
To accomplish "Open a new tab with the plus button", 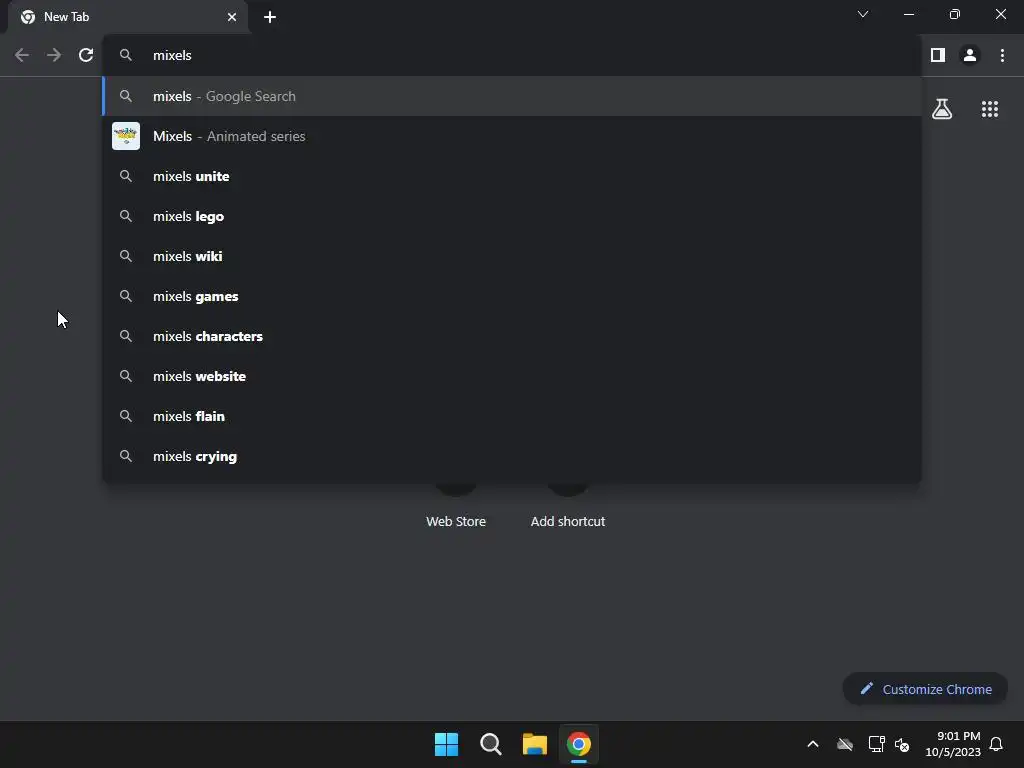I will [270, 17].
